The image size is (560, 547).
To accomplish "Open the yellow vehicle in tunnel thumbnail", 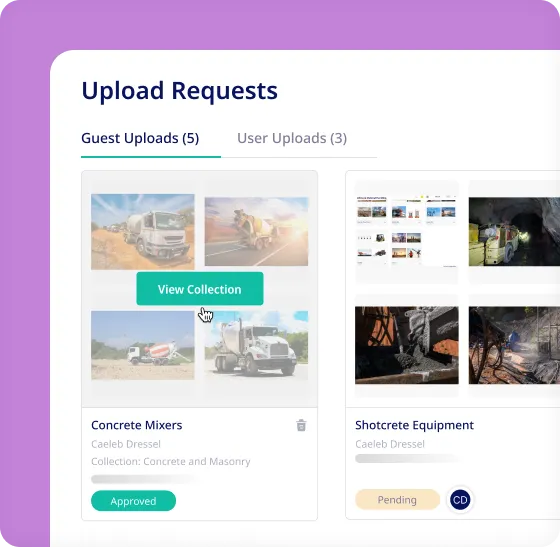I will click(514, 231).
